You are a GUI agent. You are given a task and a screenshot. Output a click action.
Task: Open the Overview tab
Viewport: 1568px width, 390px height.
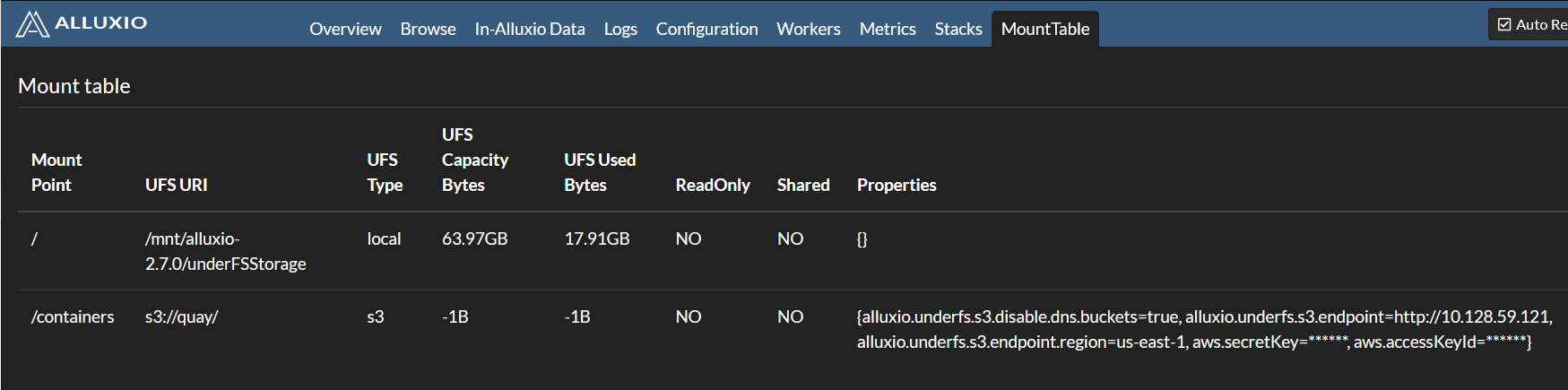point(345,29)
